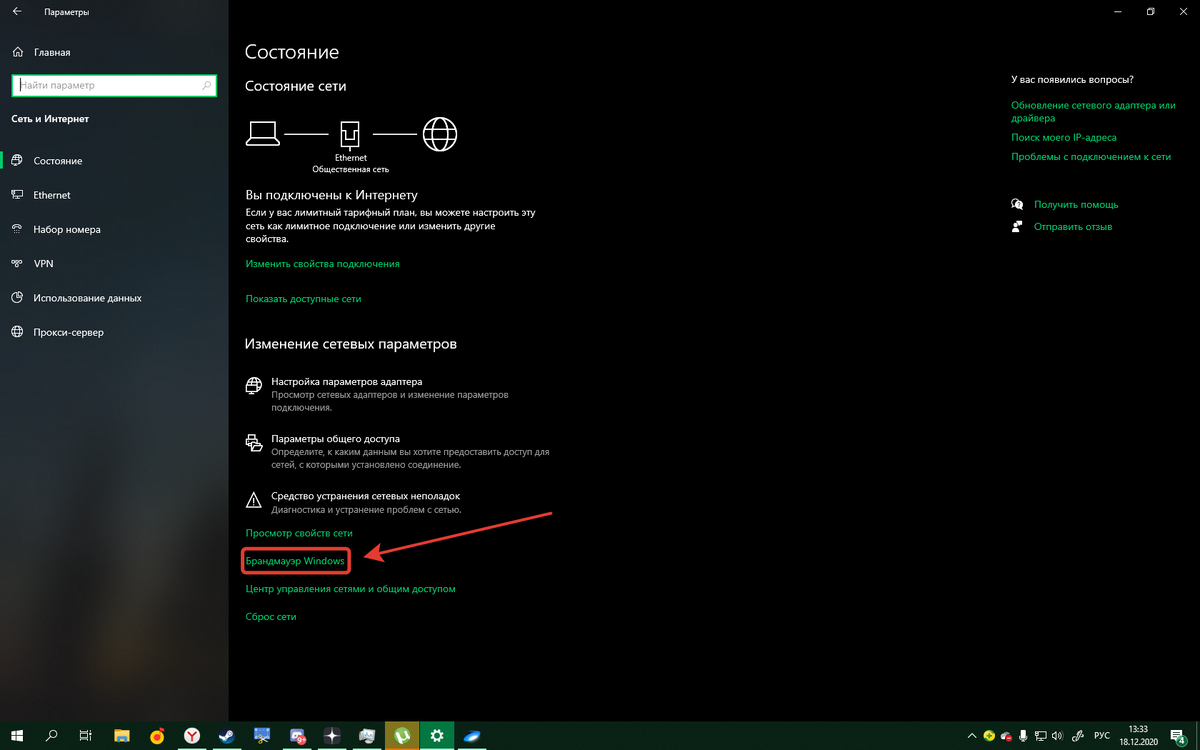Click the cloud sync tray icon

[1007, 736]
